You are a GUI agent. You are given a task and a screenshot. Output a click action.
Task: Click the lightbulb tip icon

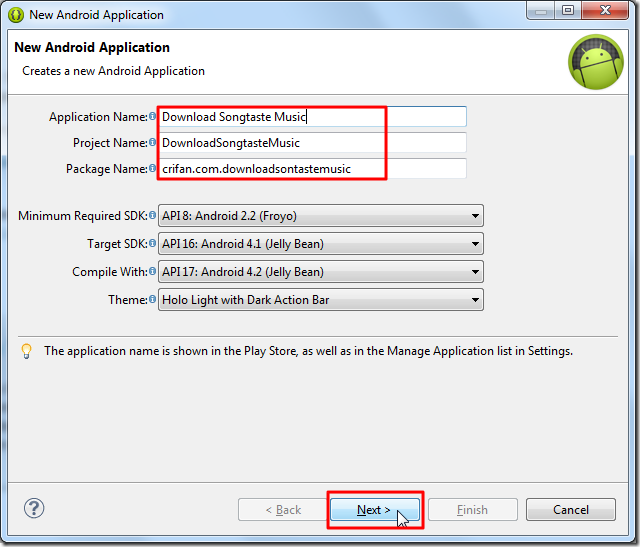pyautogui.click(x=27, y=351)
